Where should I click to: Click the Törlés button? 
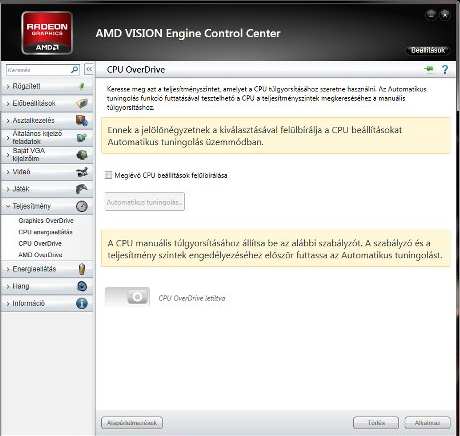tap(376, 423)
